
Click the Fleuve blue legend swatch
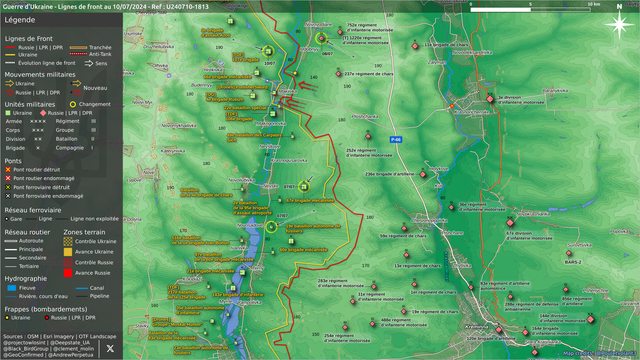pos(12,288)
